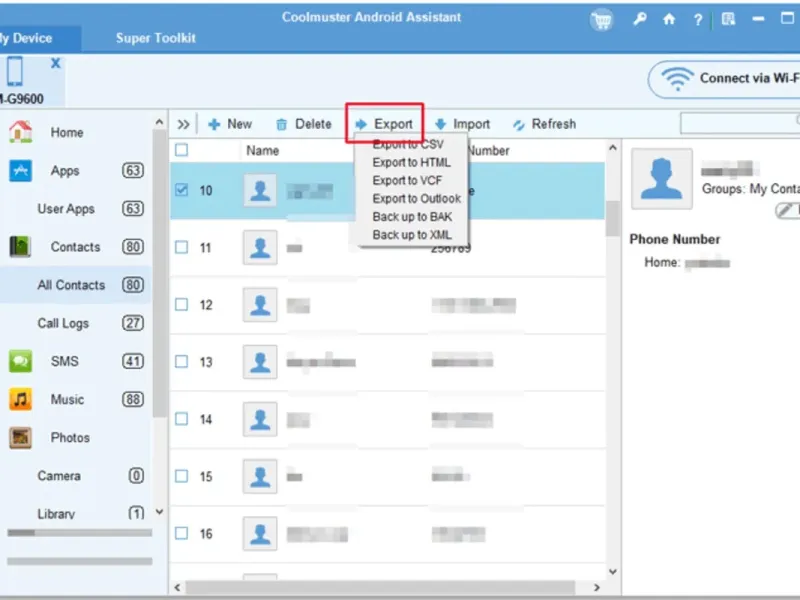This screenshot has height=600, width=800.
Task: Minimize the Coolmuster window
Action: tap(758, 19)
